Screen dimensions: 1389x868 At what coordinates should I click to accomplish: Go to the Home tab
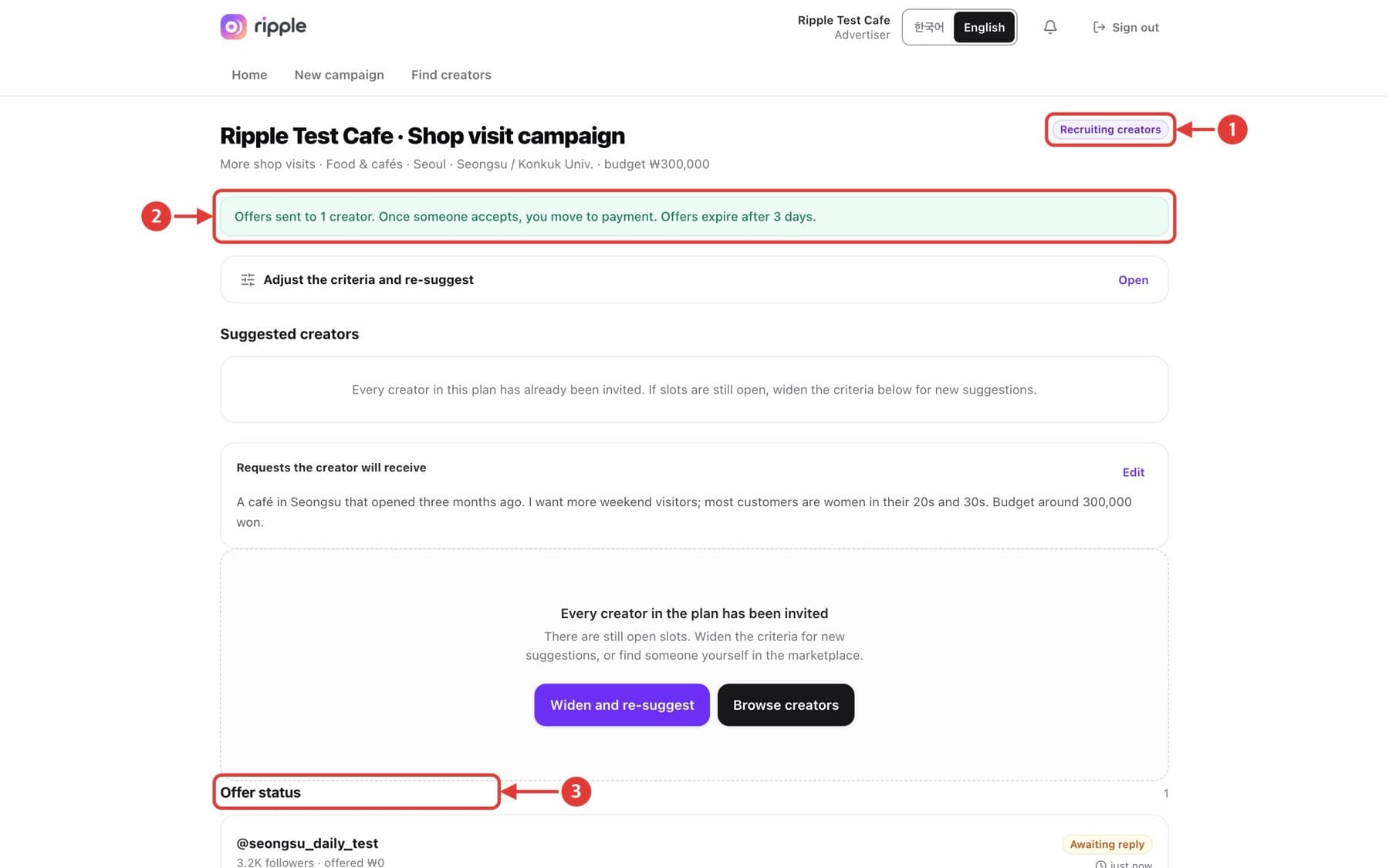click(249, 75)
